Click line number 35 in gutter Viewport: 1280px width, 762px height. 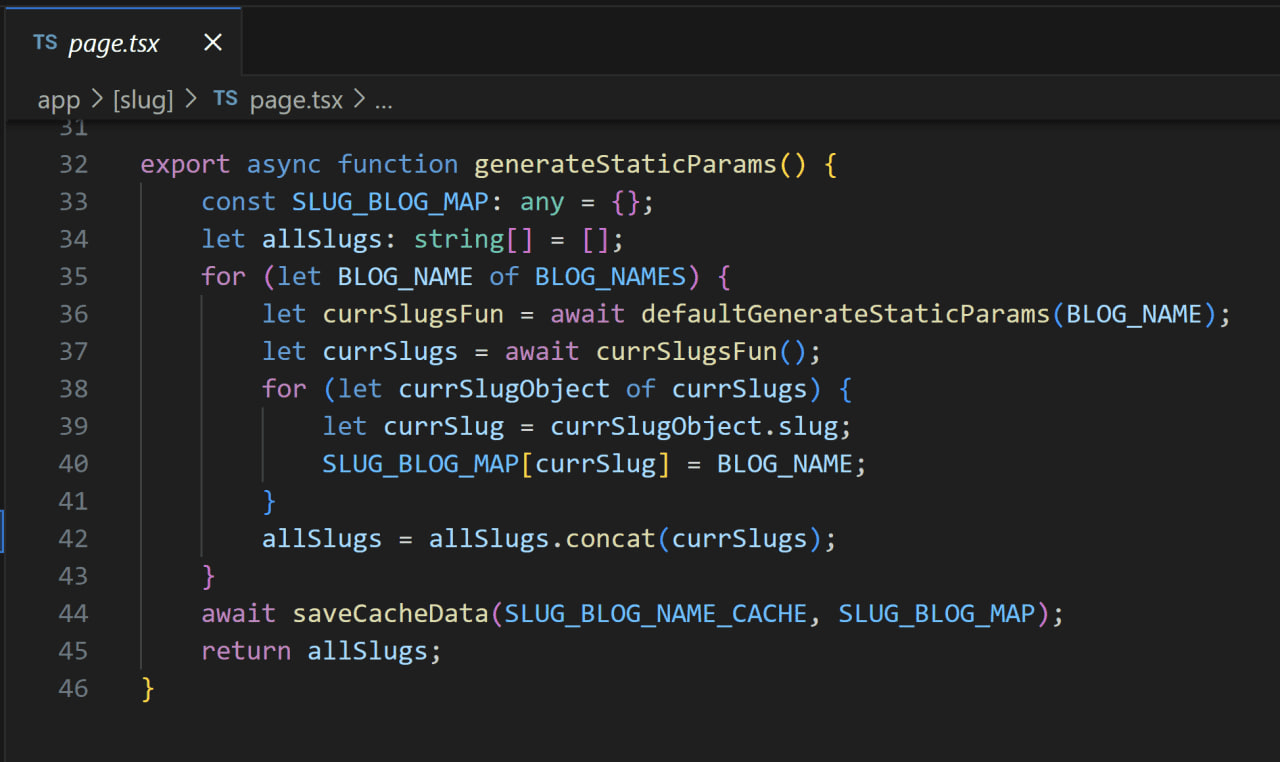(x=73, y=277)
